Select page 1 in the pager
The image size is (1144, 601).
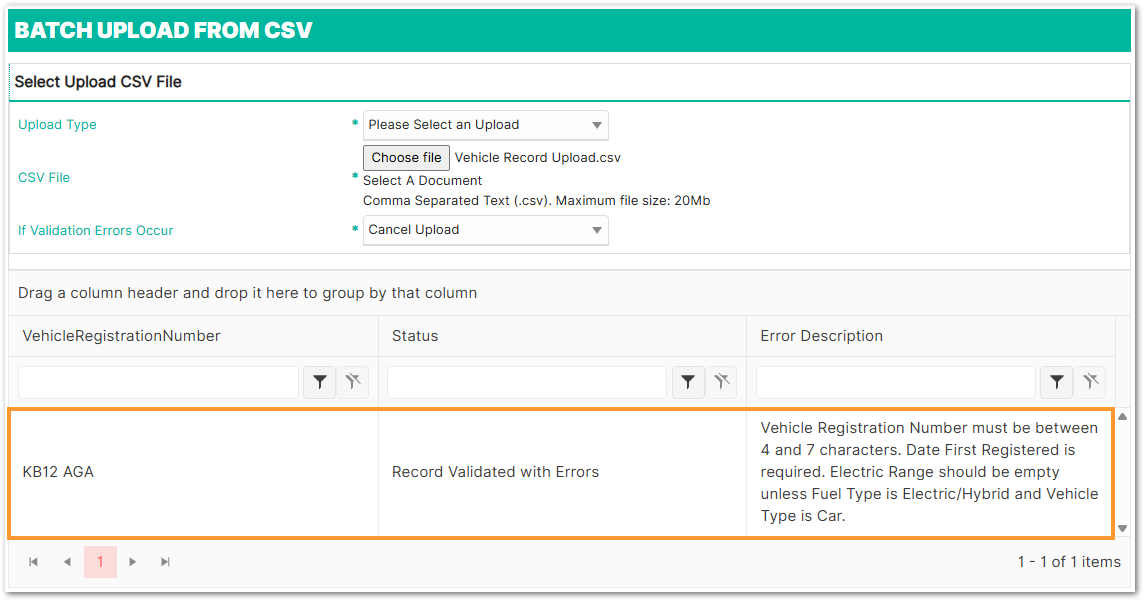tap(100, 562)
